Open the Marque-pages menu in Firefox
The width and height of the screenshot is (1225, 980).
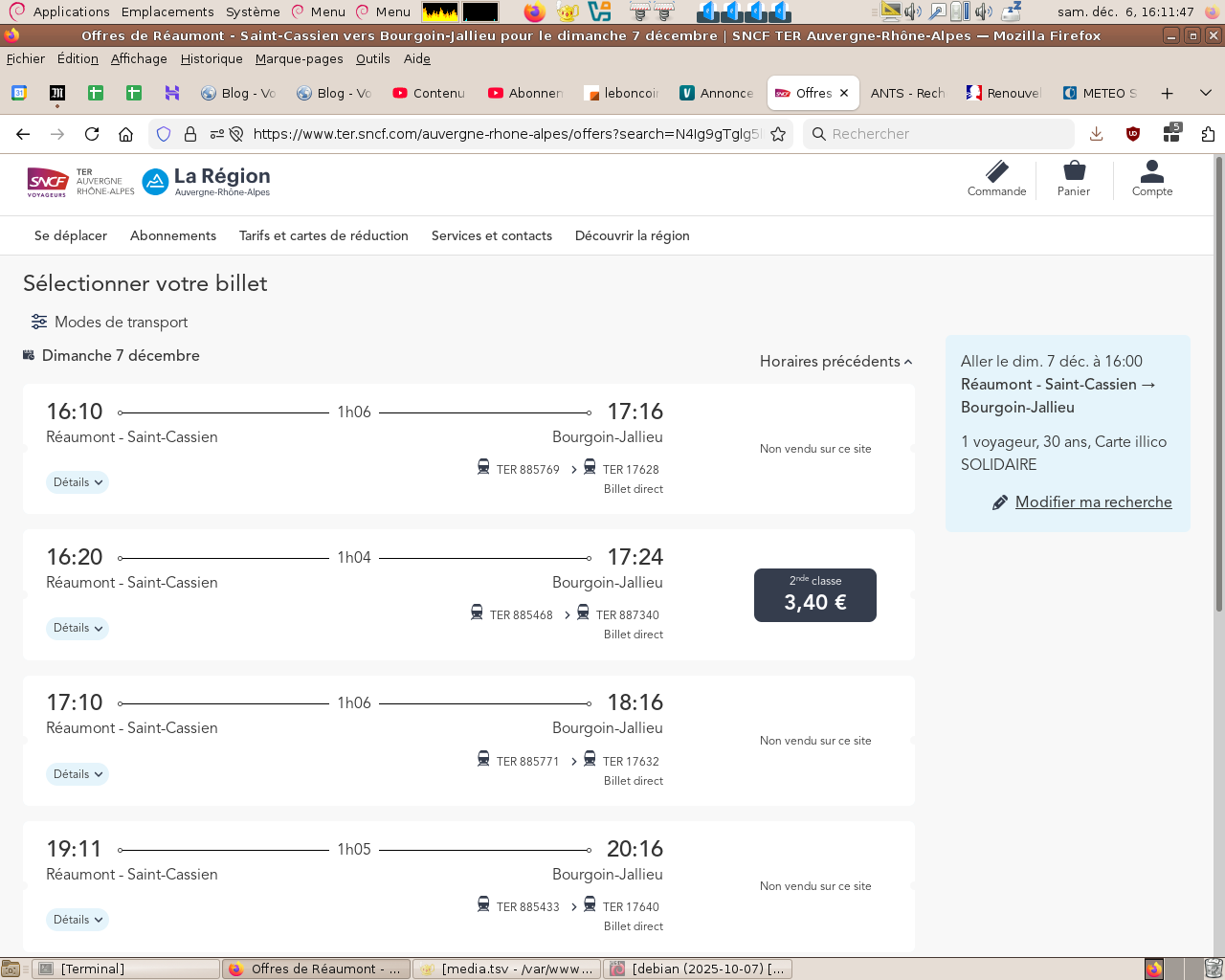click(x=299, y=58)
